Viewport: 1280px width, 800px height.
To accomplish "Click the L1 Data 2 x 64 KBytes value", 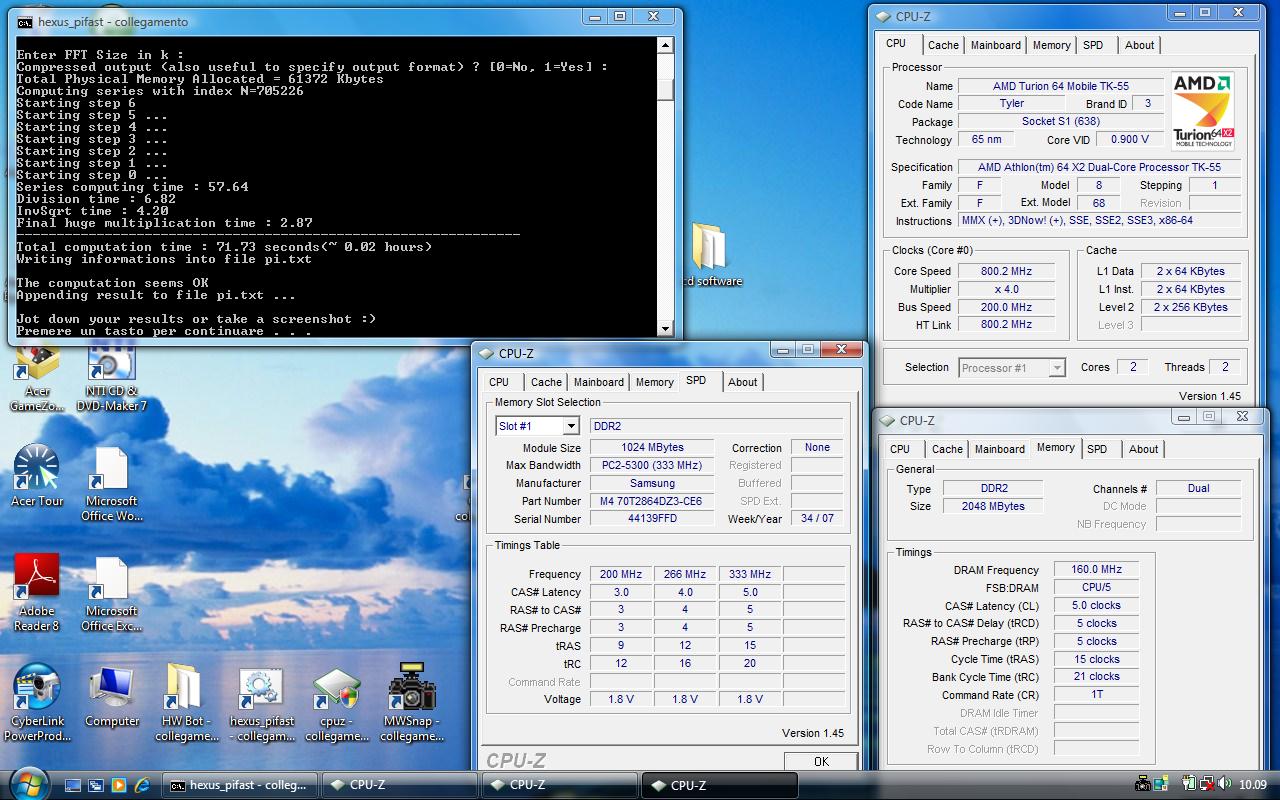I will [1190, 271].
